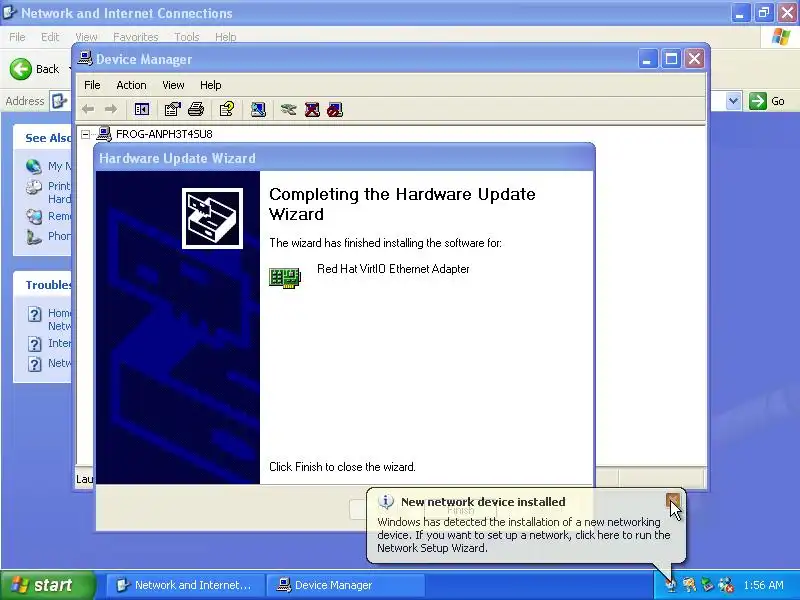Close the New network device balloon
Screen dimensions: 800x600
click(x=672, y=501)
